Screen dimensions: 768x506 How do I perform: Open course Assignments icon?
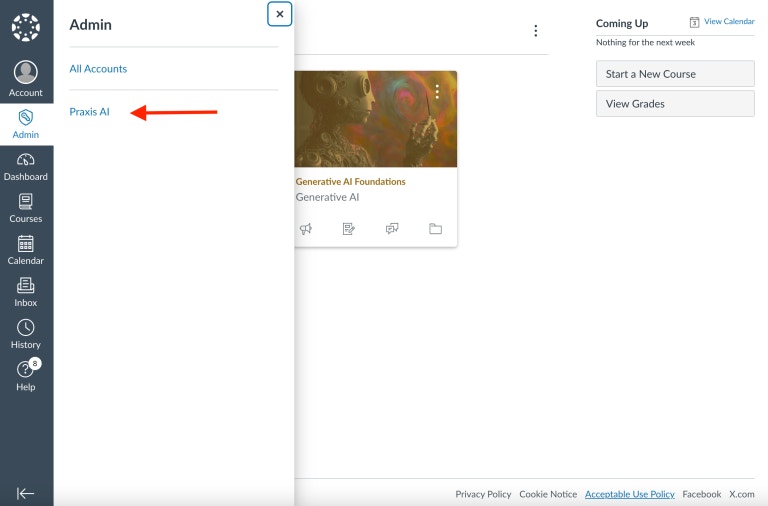click(349, 229)
